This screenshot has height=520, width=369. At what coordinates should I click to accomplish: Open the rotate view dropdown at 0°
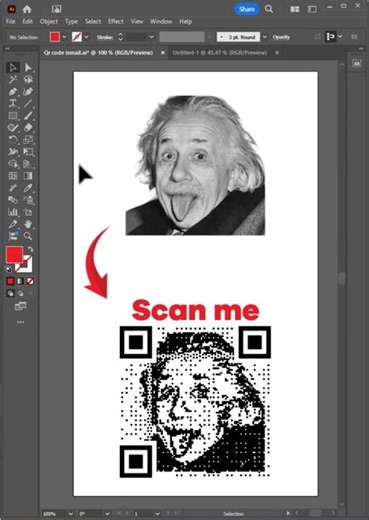pyautogui.click(x=107, y=514)
